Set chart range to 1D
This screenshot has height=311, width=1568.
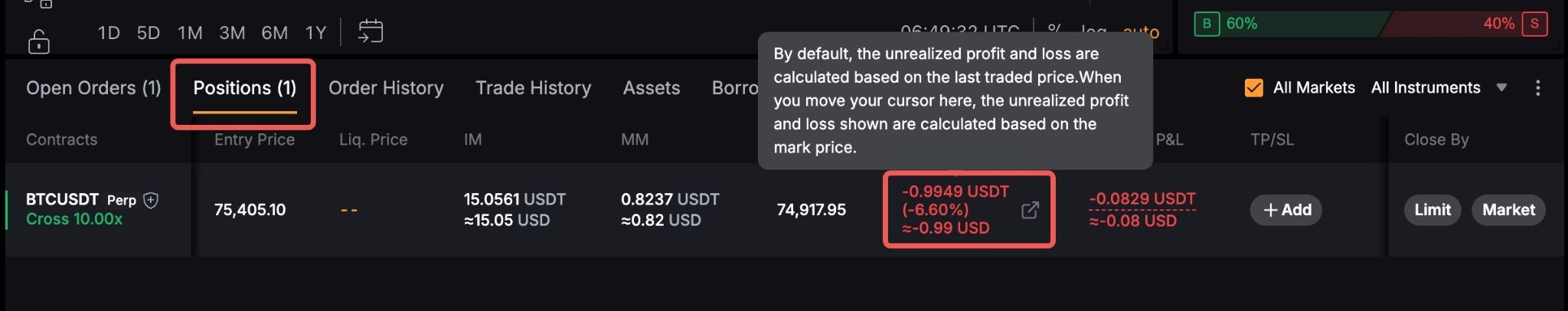[x=109, y=33]
